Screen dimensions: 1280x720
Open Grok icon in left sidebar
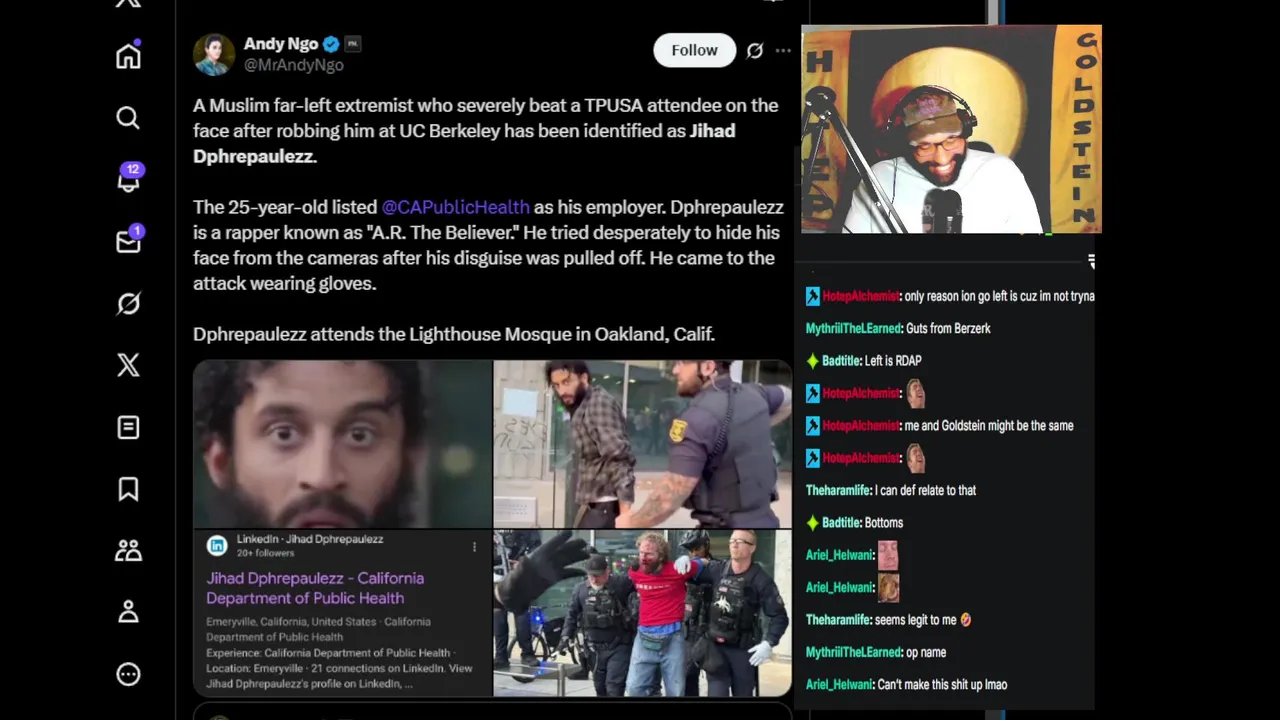click(128, 303)
